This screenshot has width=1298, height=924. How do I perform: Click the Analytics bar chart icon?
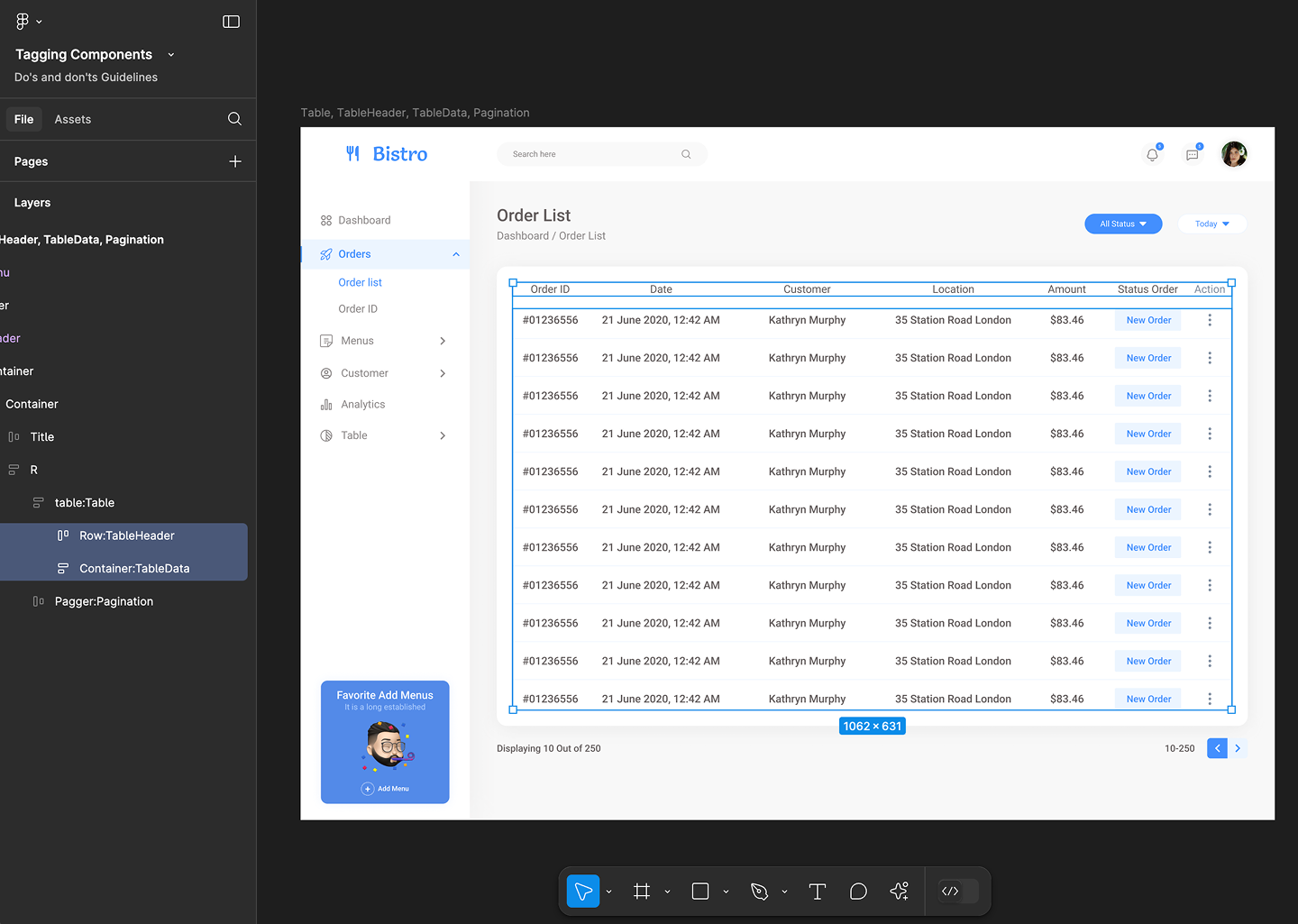click(x=326, y=405)
